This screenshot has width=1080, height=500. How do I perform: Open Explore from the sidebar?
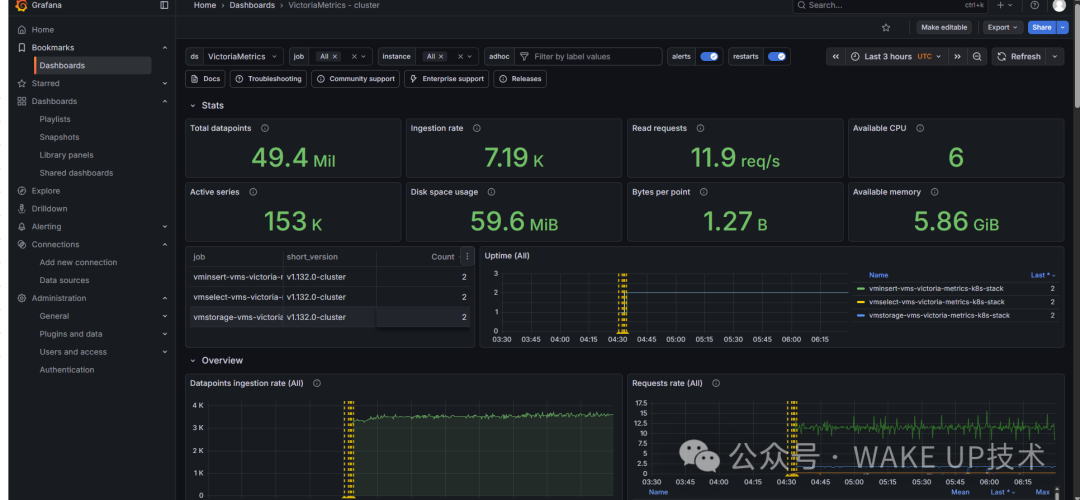[x=46, y=191]
